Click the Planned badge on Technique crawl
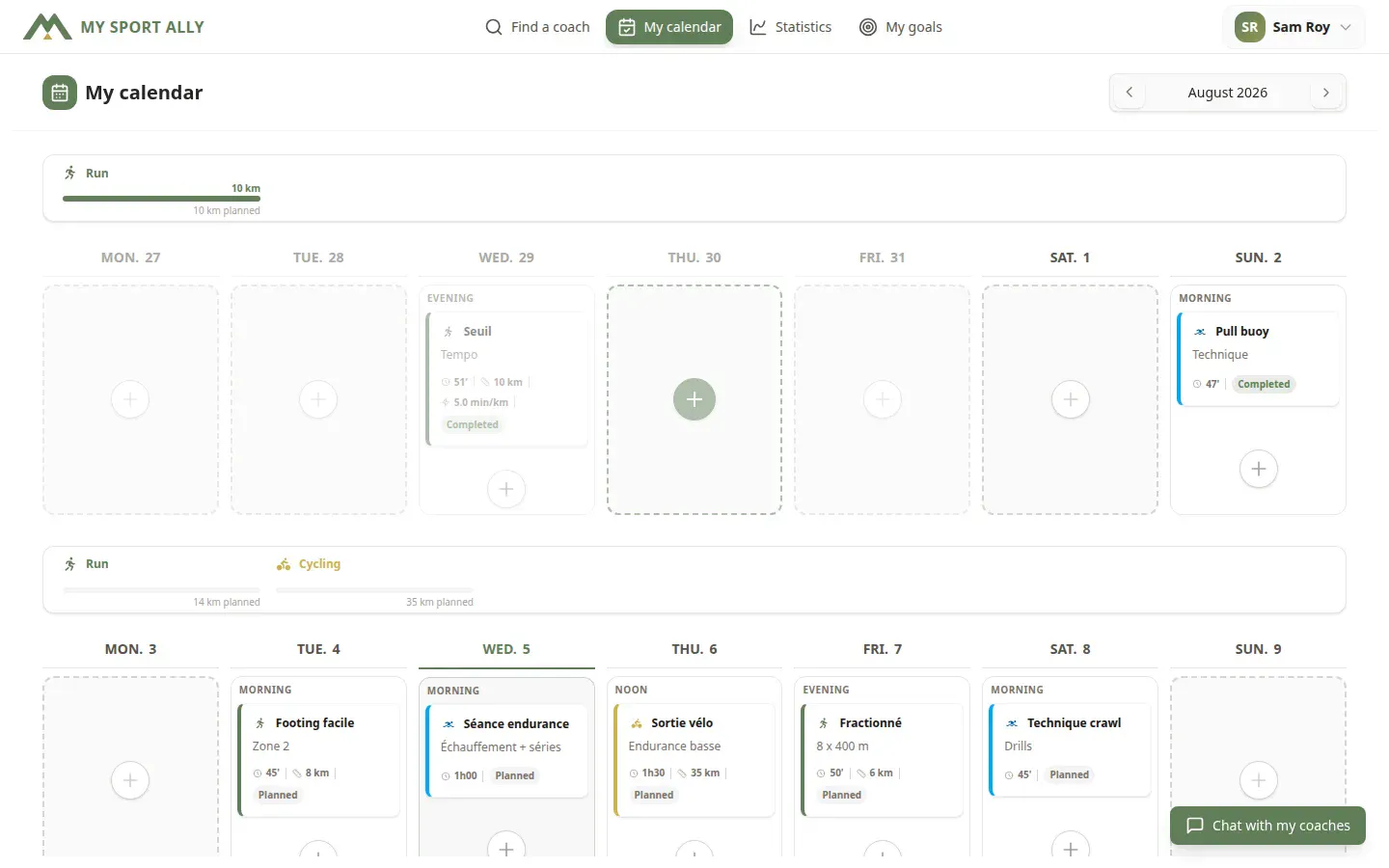Viewport: 1389px width, 868px height. point(1069,774)
